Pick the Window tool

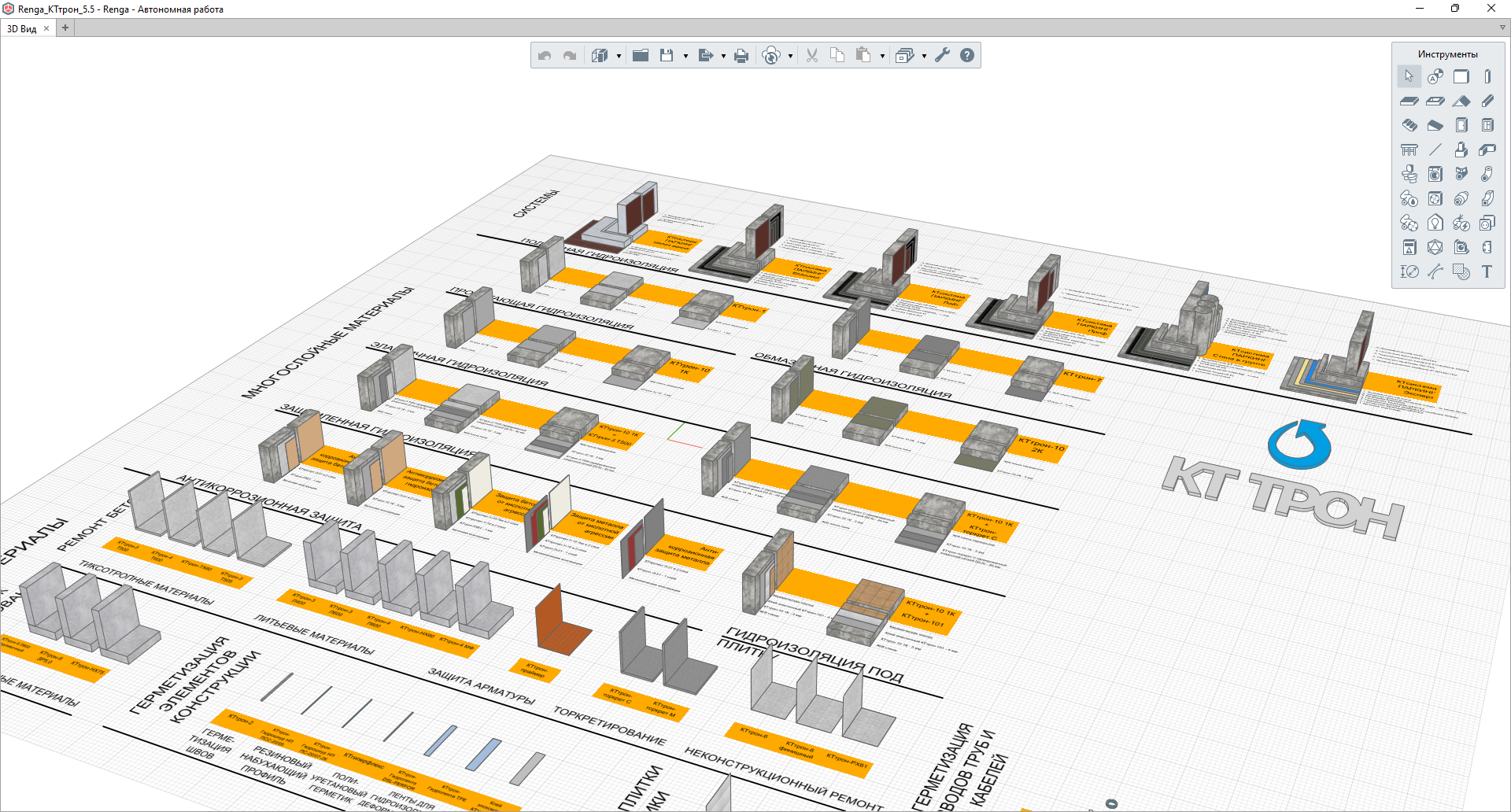[x=1487, y=125]
